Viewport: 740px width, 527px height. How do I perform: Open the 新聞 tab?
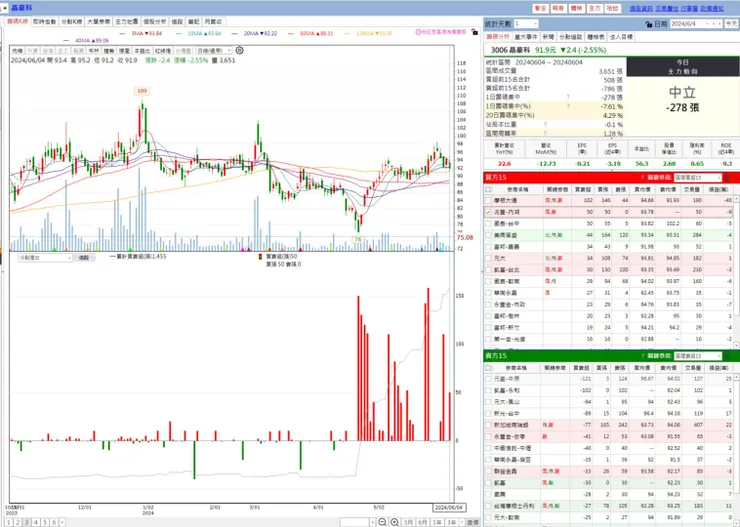pyautogui.click(x=548, y=37)
